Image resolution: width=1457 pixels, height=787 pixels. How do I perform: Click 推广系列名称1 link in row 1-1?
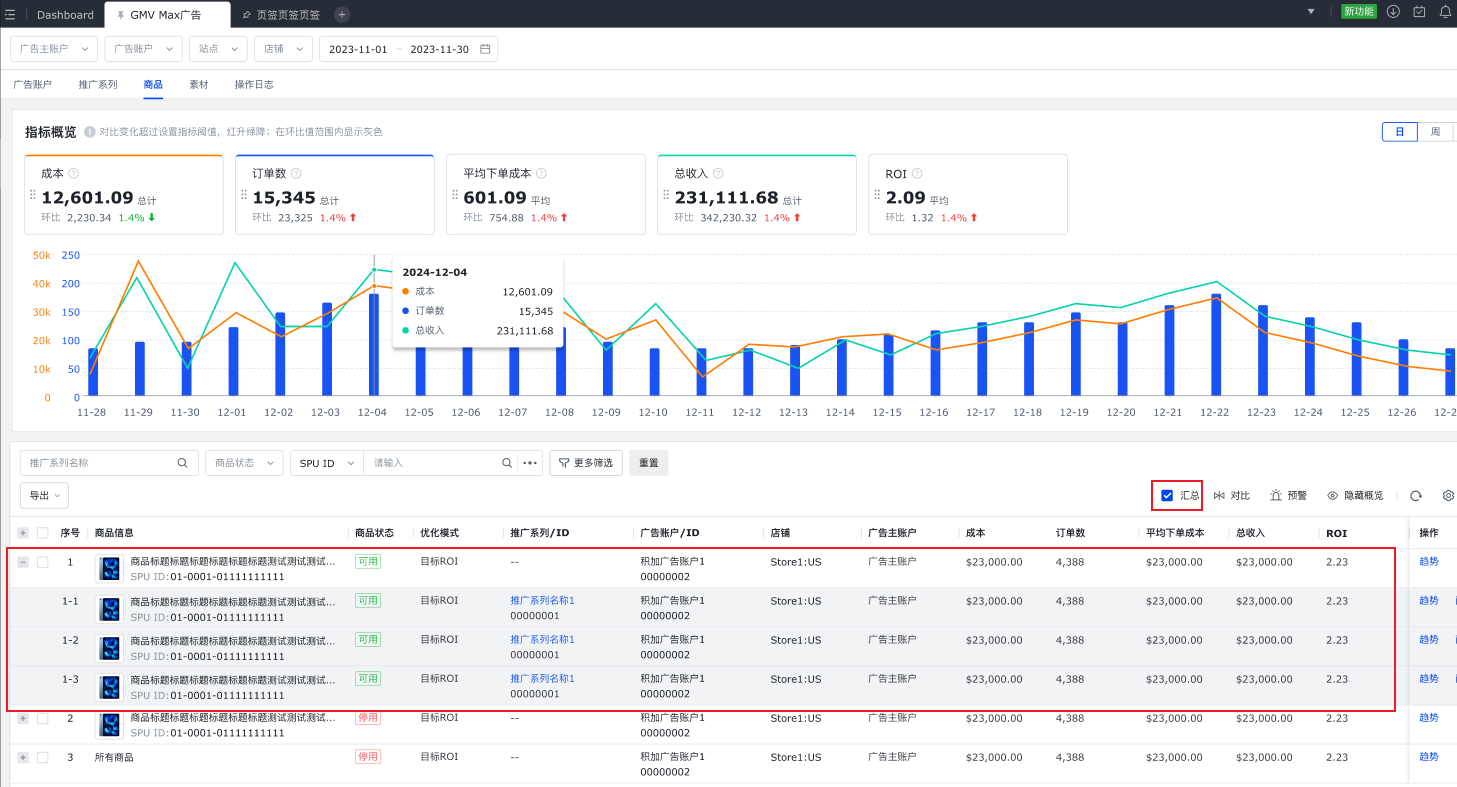542,601
